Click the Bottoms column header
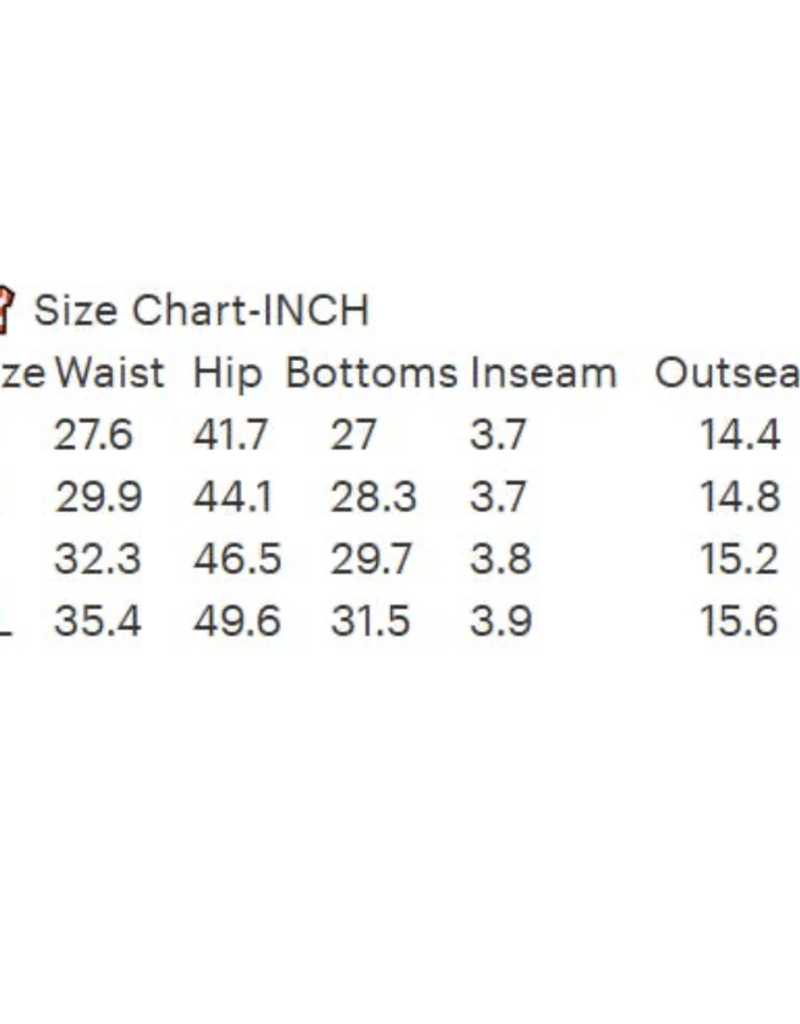 372,373
